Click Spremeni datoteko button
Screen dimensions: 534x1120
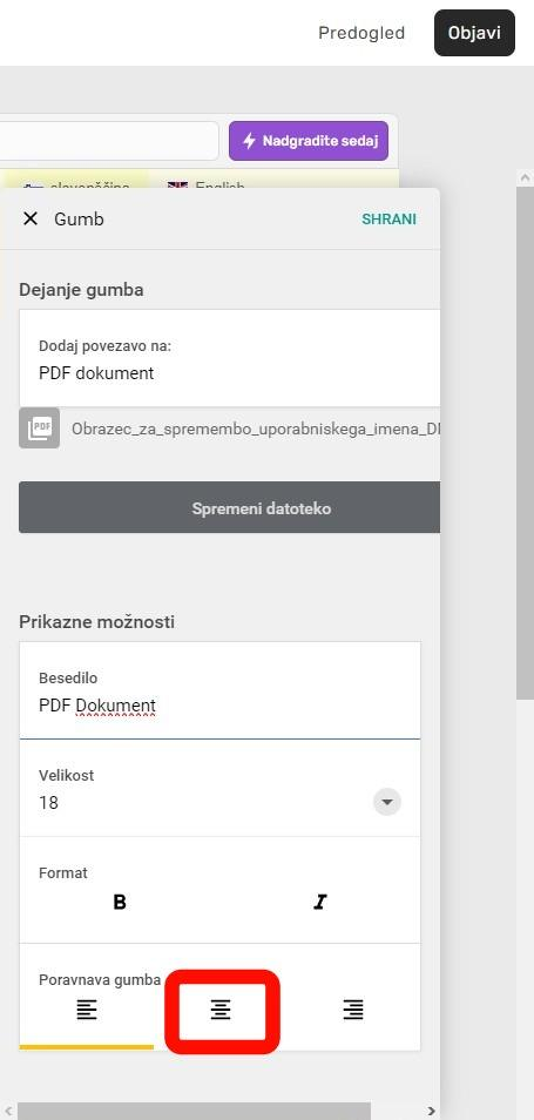tap(229, 508)
